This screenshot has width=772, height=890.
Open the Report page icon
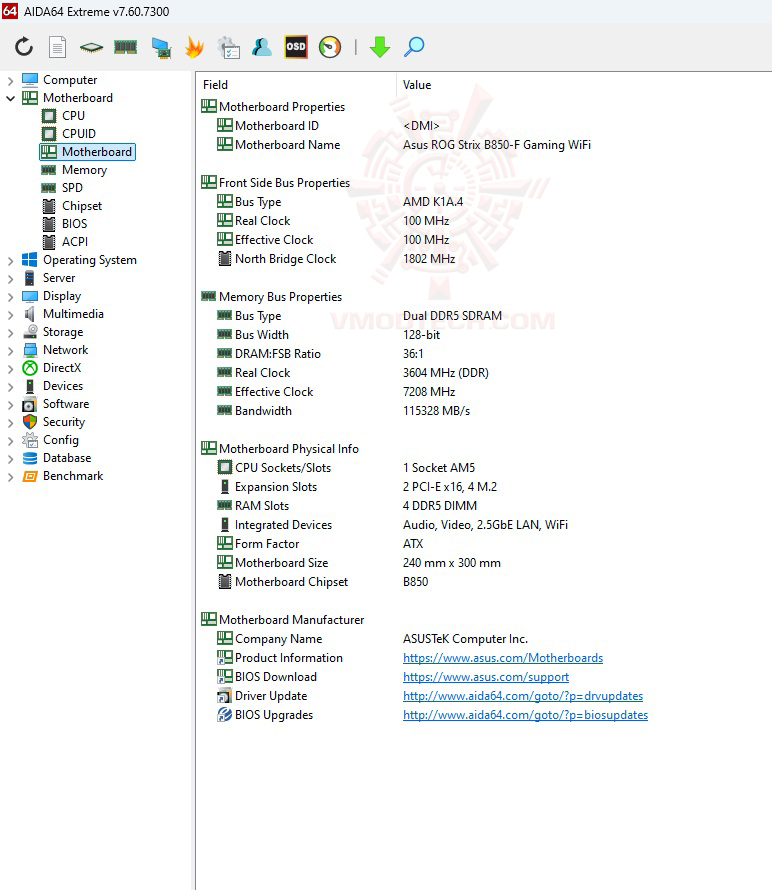point(57,47)
